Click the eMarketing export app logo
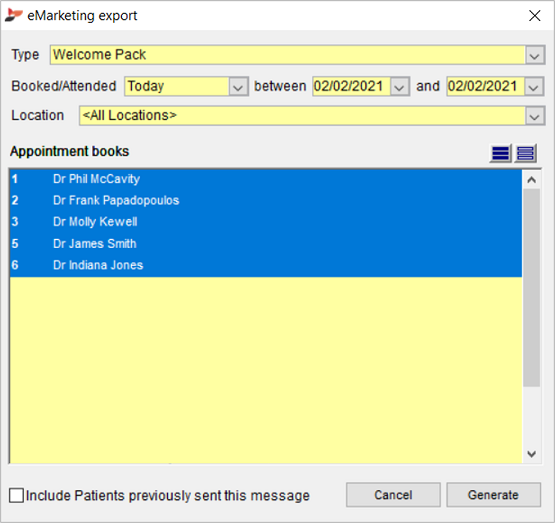The image size is (555, 523). 14,15
